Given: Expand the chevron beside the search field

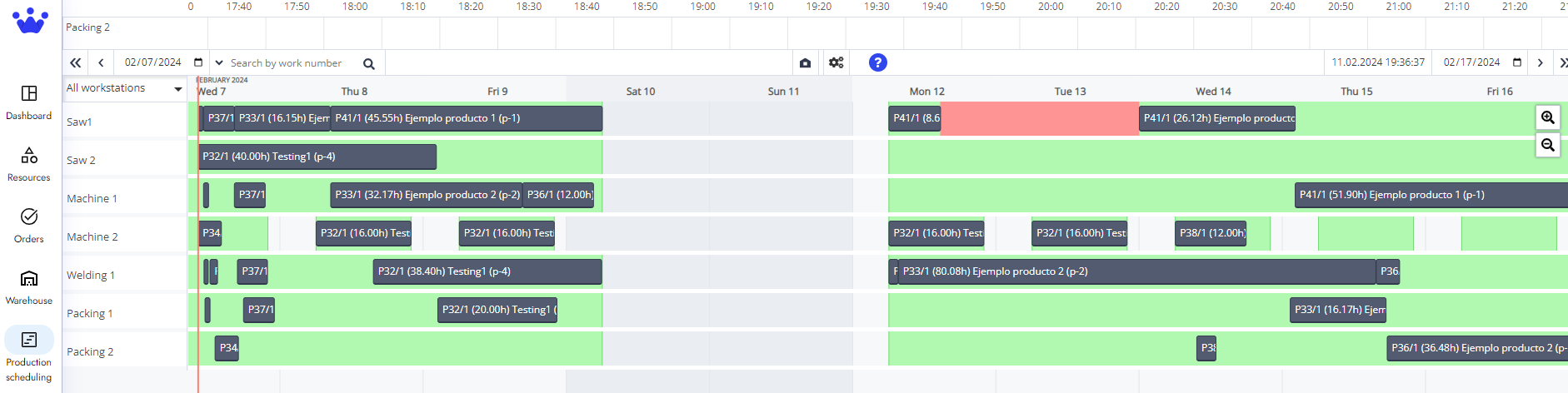Looking at the screenshot, I should [x=219, y=62].
